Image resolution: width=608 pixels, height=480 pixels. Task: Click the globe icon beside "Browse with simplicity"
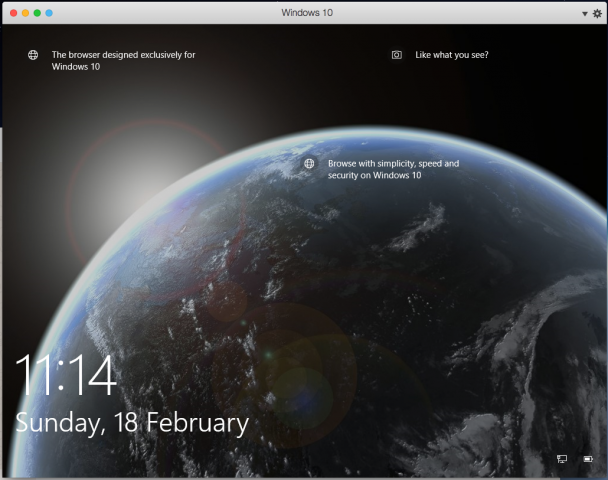tap(309, 164)
